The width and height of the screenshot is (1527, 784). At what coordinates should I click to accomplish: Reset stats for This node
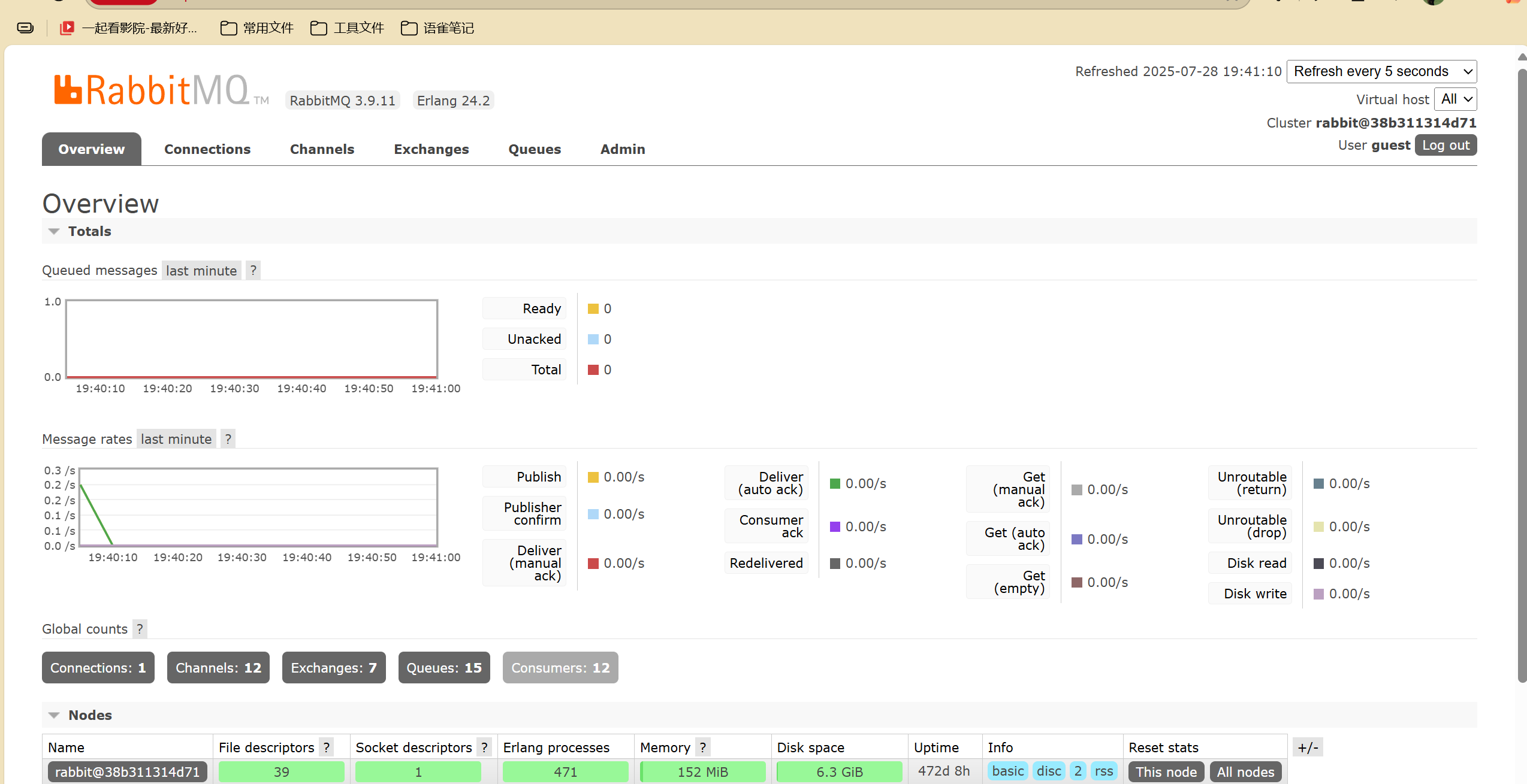point(1166,772)
